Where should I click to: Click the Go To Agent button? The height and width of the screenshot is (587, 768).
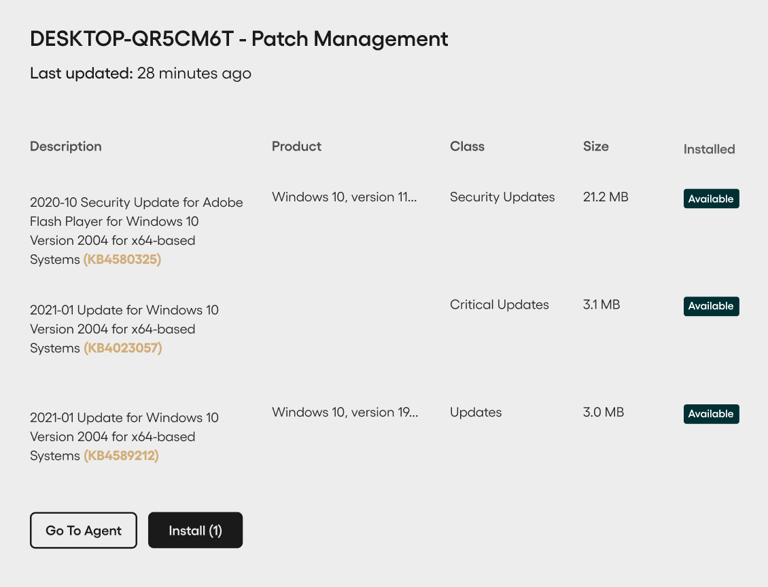83,530
